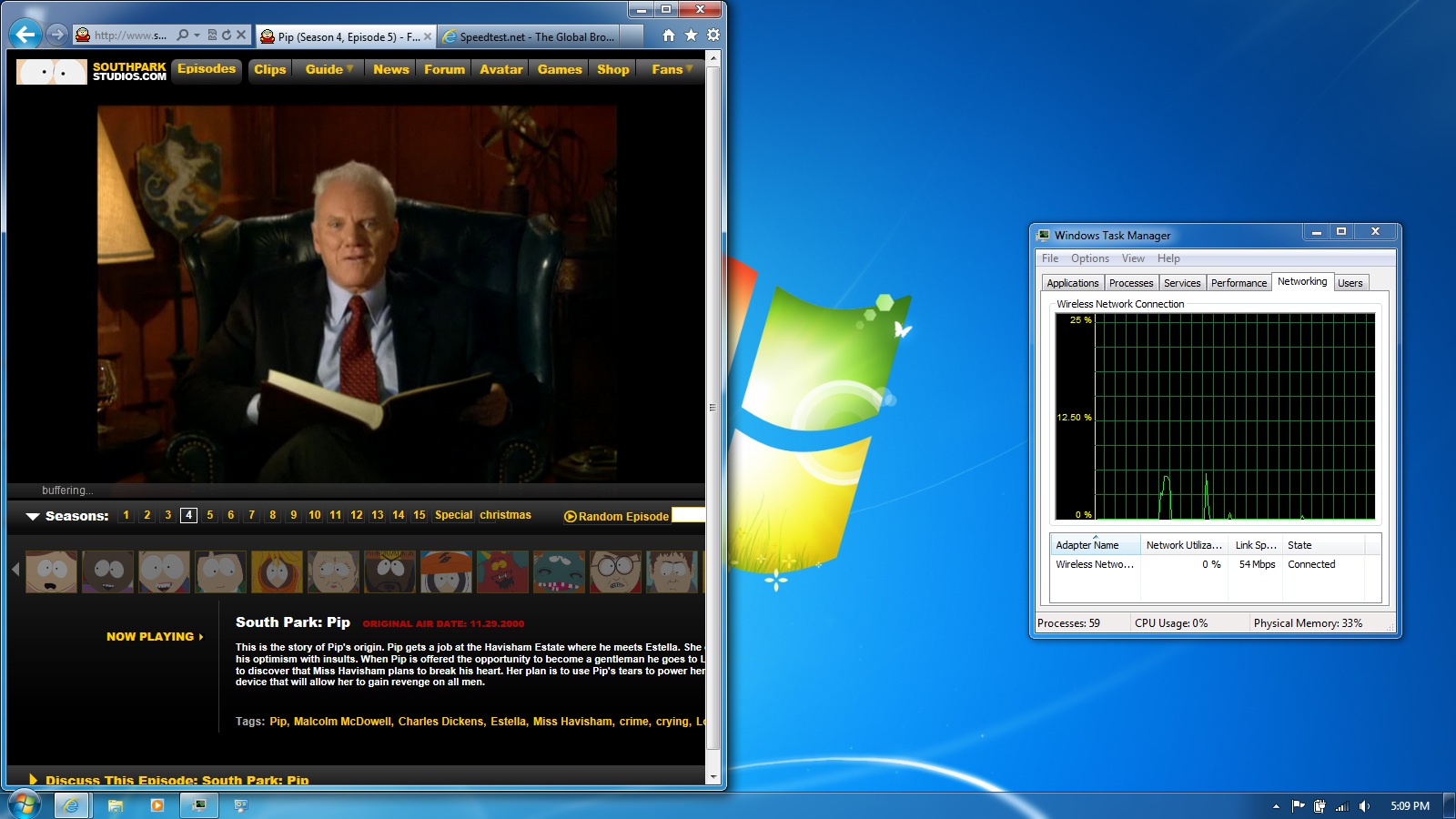Screen dimensions: 1456x819
Task: Click the browser Back arrow button
Action: pos(25,35)
